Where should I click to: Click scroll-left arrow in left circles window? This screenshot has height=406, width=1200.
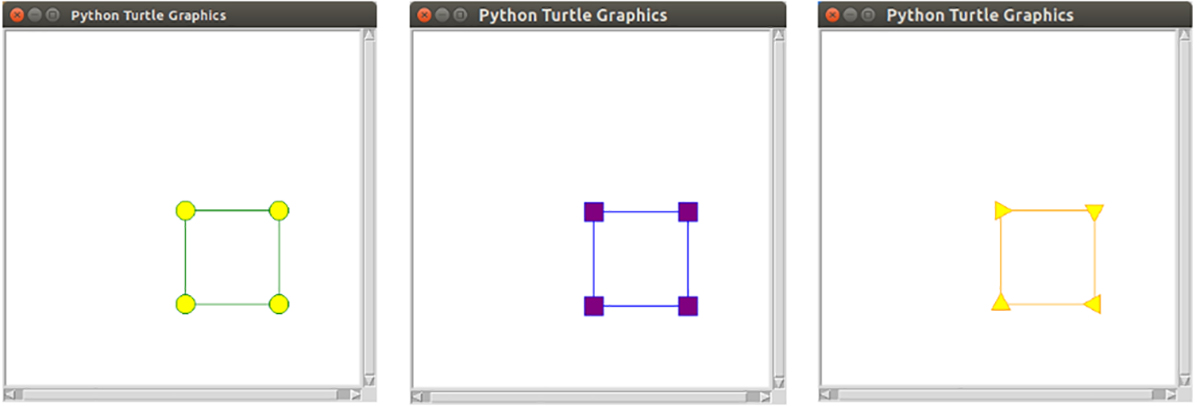click(x=12, y=394)
